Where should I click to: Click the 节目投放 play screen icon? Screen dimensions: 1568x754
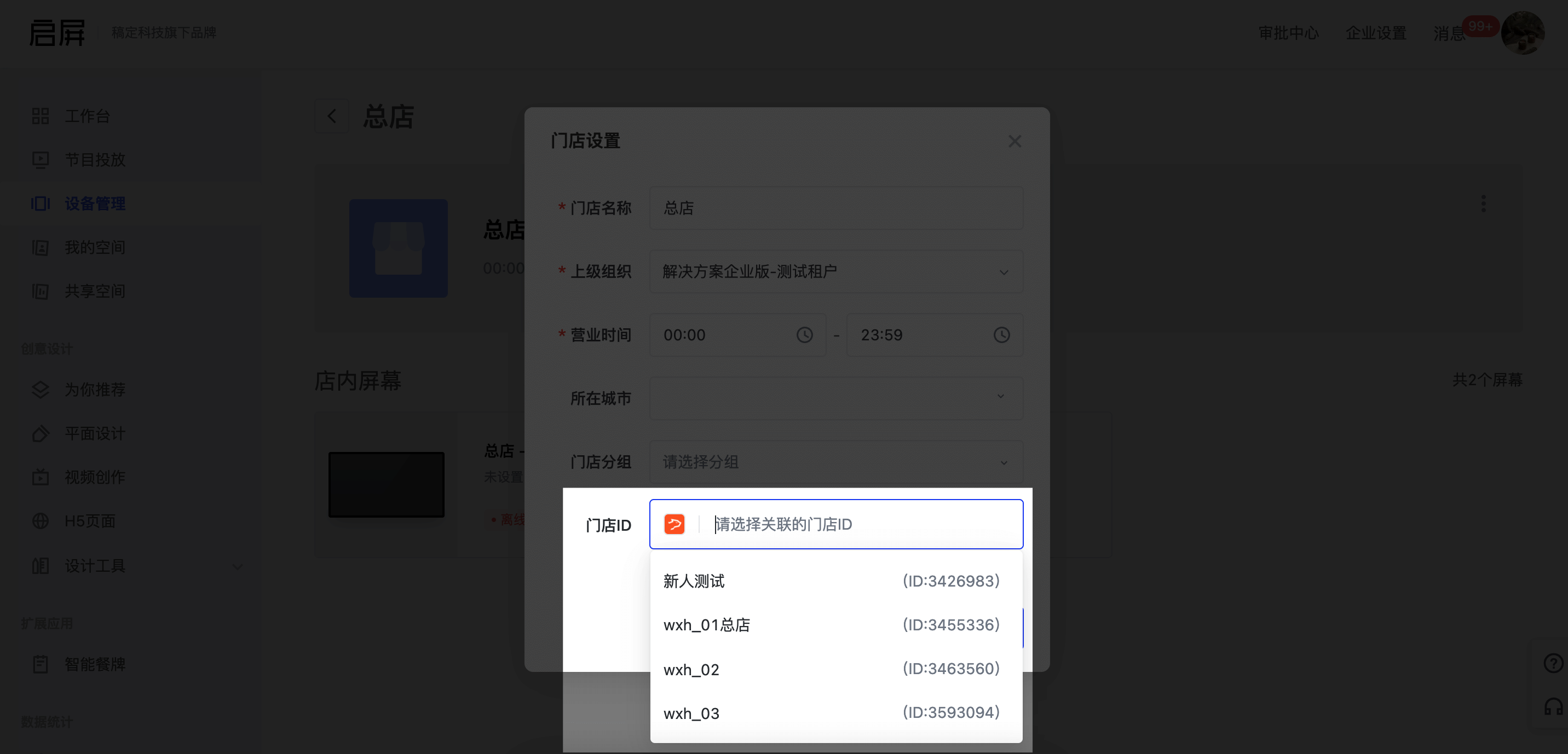pyautogui.click(x=40, y=160)
